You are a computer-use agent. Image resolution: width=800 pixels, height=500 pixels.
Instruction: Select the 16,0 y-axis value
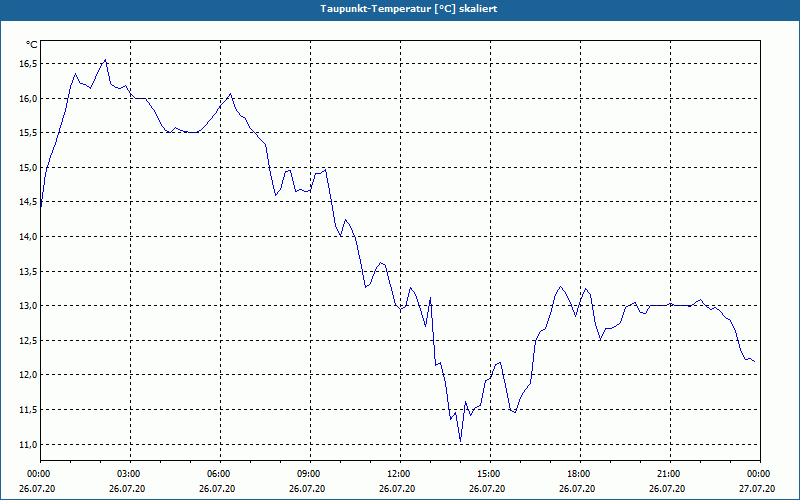pos(28,98)
